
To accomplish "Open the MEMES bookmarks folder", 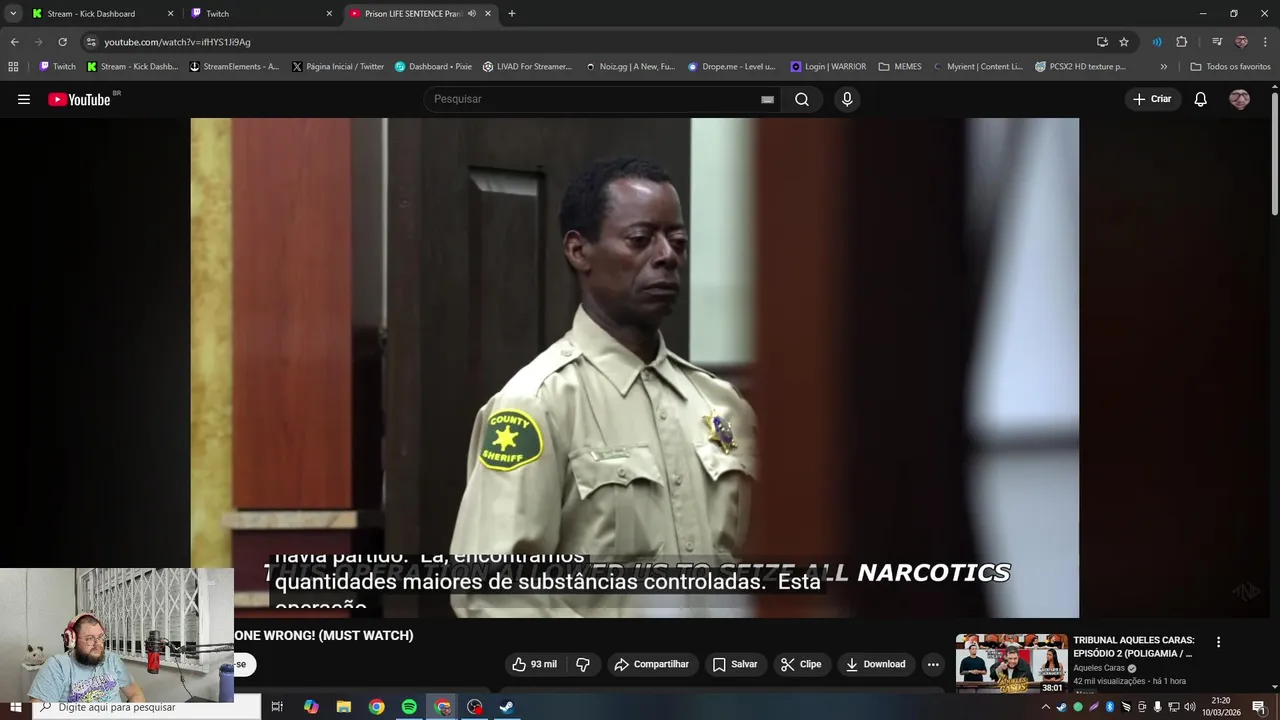I will (900, 67).
